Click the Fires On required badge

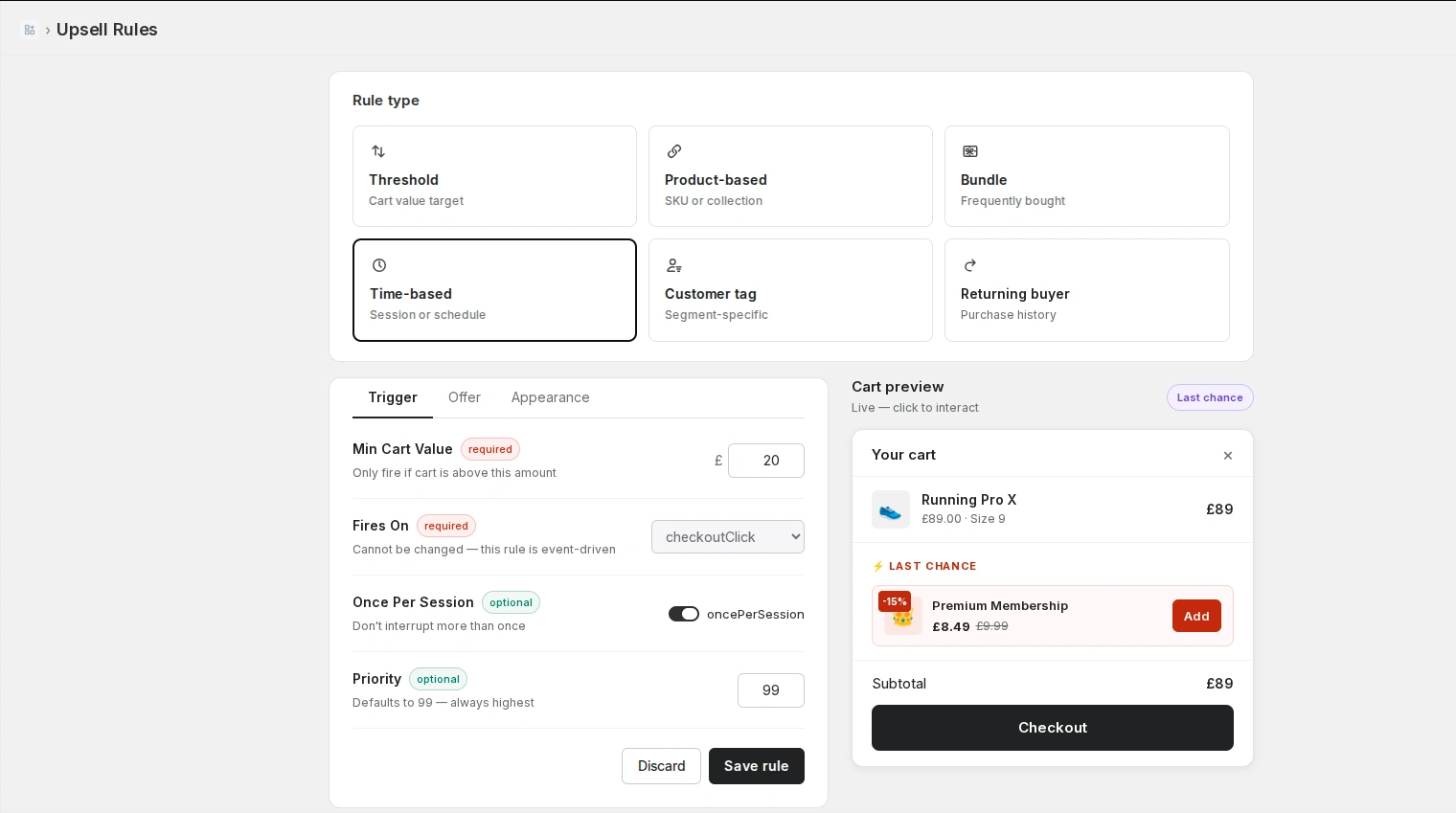coord(446,526)
